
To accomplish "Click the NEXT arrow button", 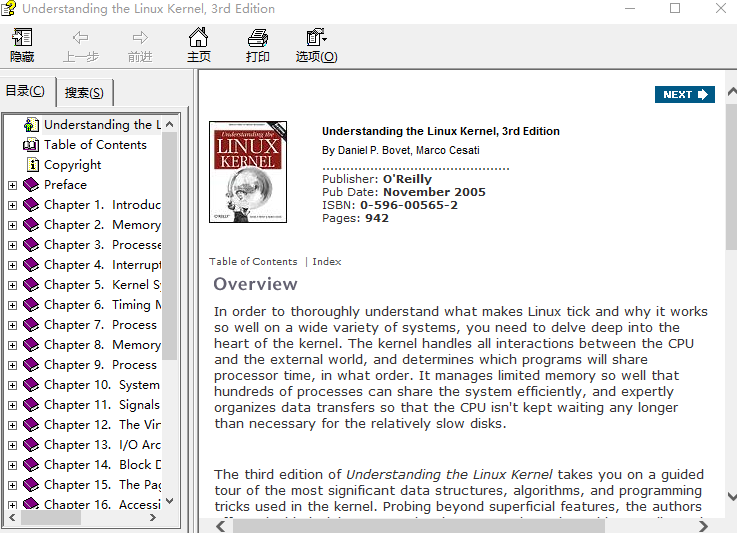I will pyautogui.click(x=685, y=95).
